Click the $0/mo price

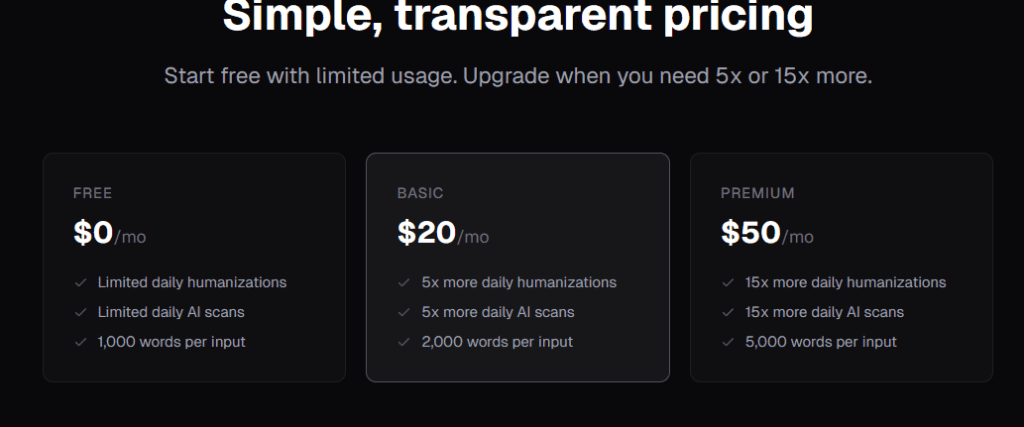coord(109,233)
